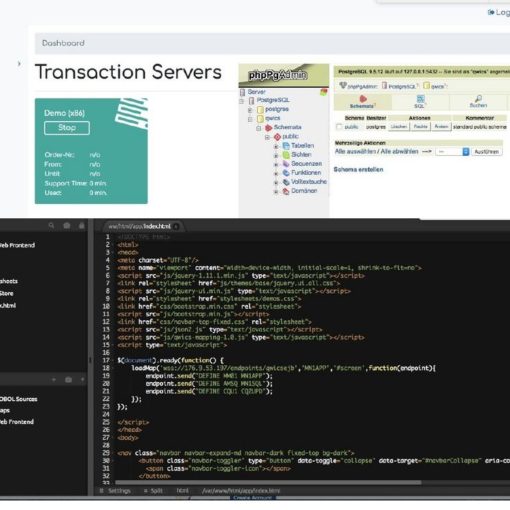Expand the sidebar chevron left of Transaction Servers
The image size is (510, 510).
coord(19,63)
